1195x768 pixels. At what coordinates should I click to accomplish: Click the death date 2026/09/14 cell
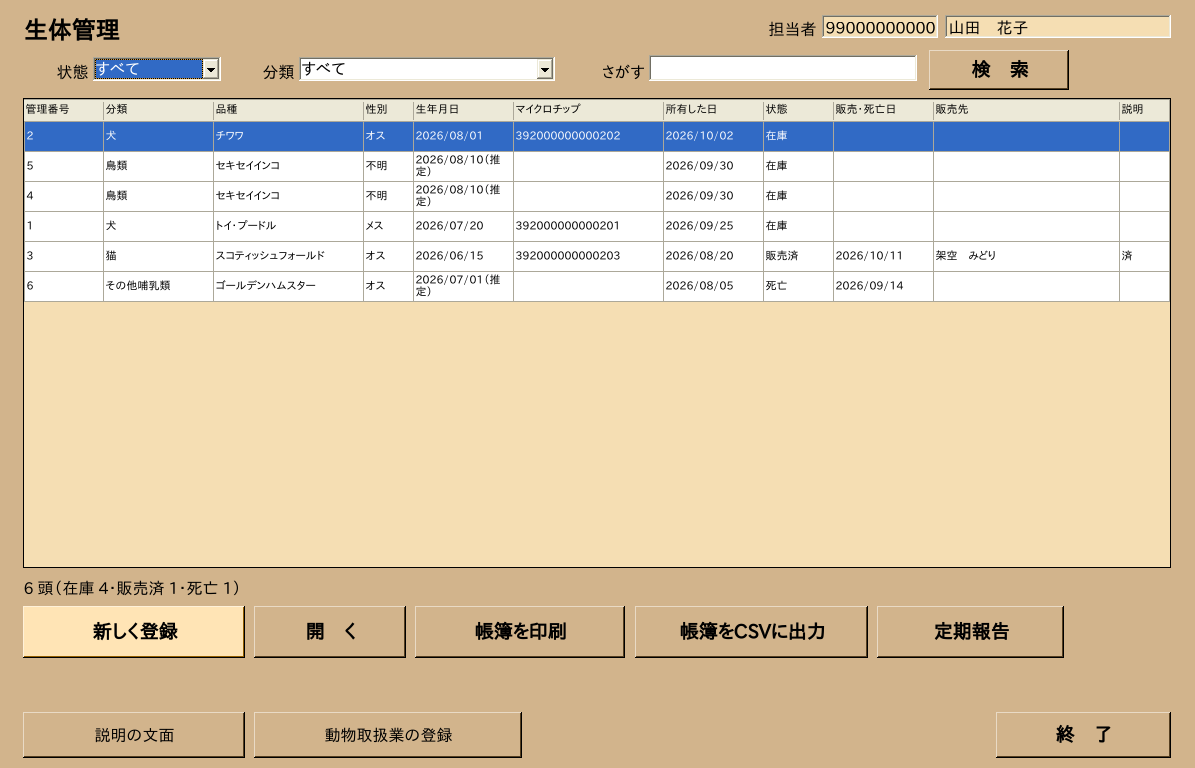(883, 286)
